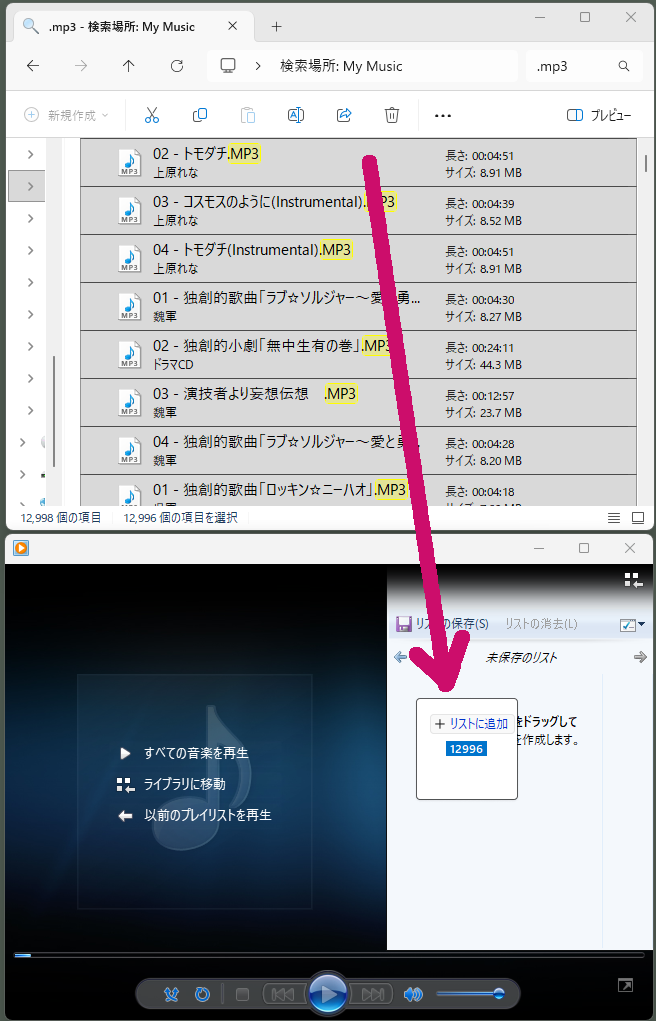Refresh the Explorer search results
656x1021 pixels.
pos(177,66)
